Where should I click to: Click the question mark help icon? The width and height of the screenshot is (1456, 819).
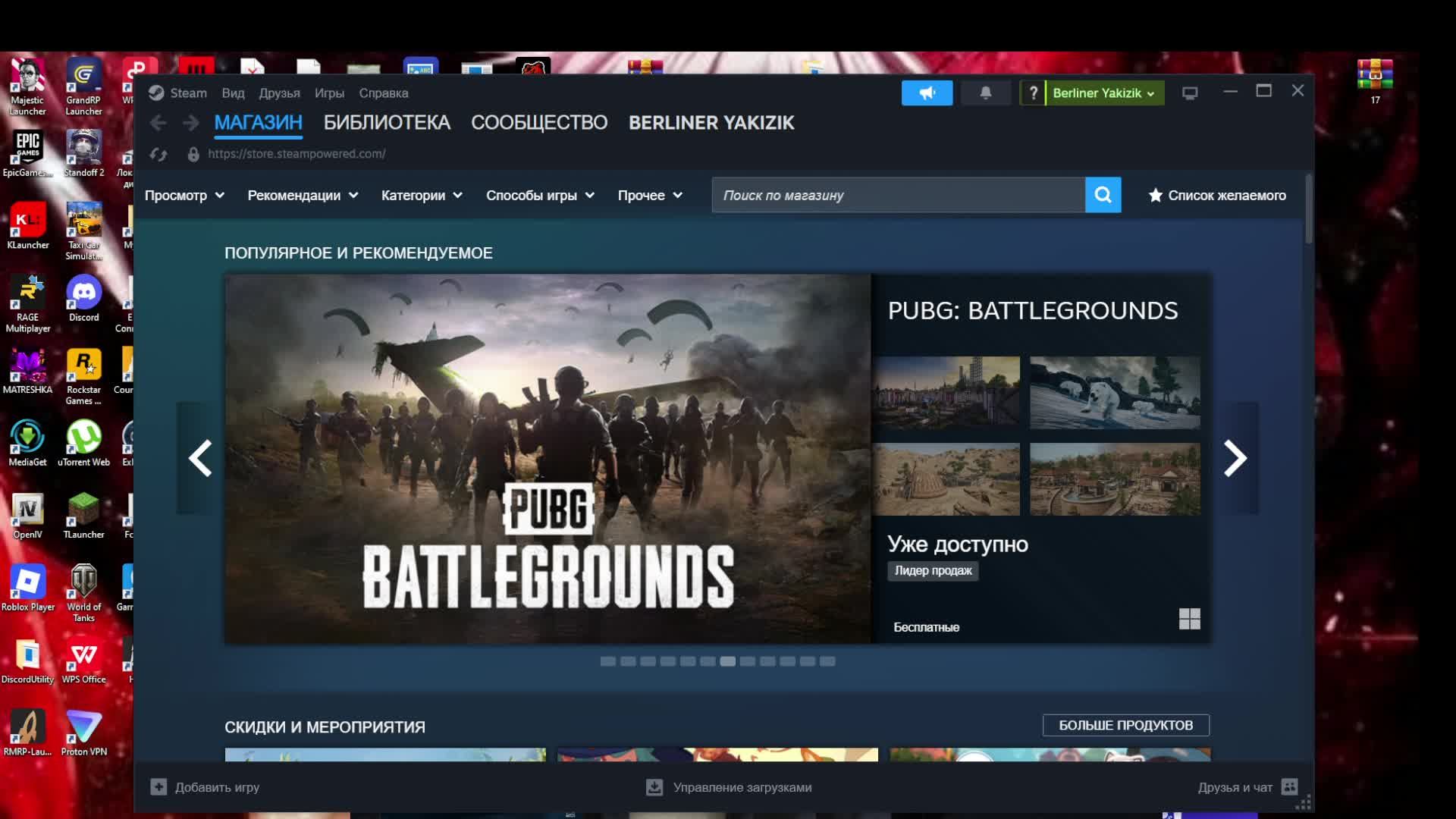[x=1033, y=93]
